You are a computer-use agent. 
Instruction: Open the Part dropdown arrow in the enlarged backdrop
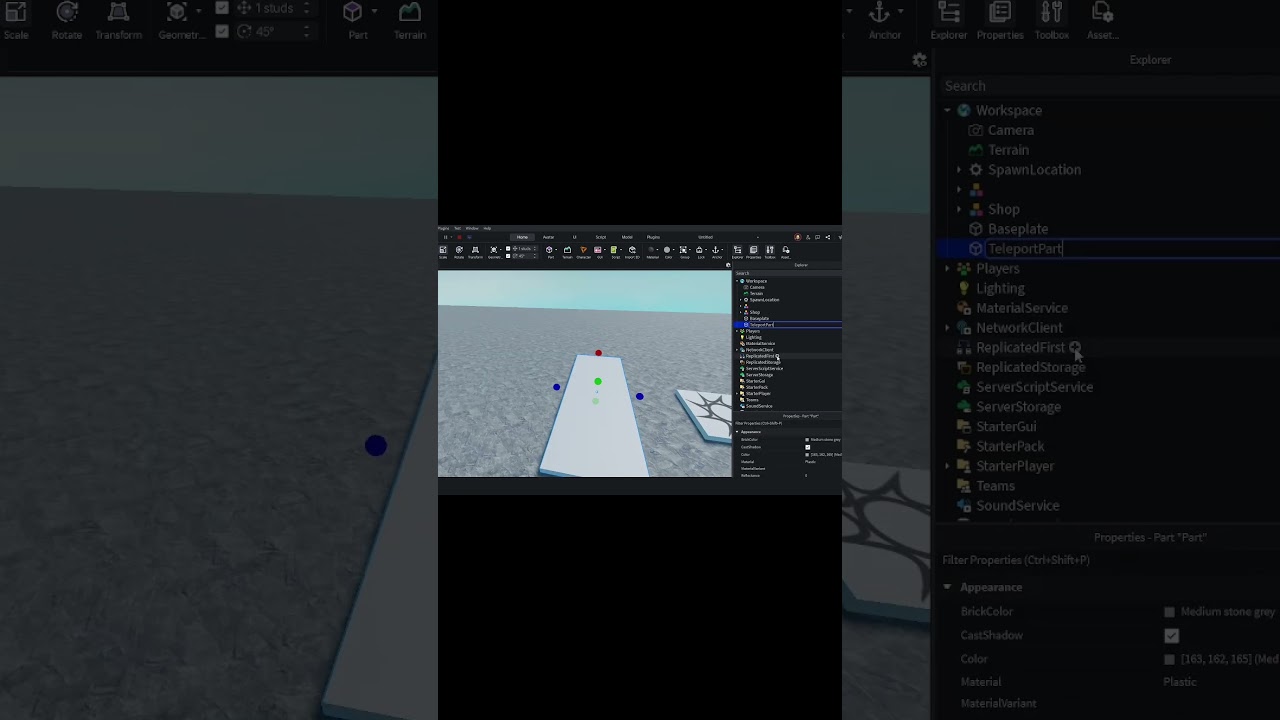click(374, 12)
